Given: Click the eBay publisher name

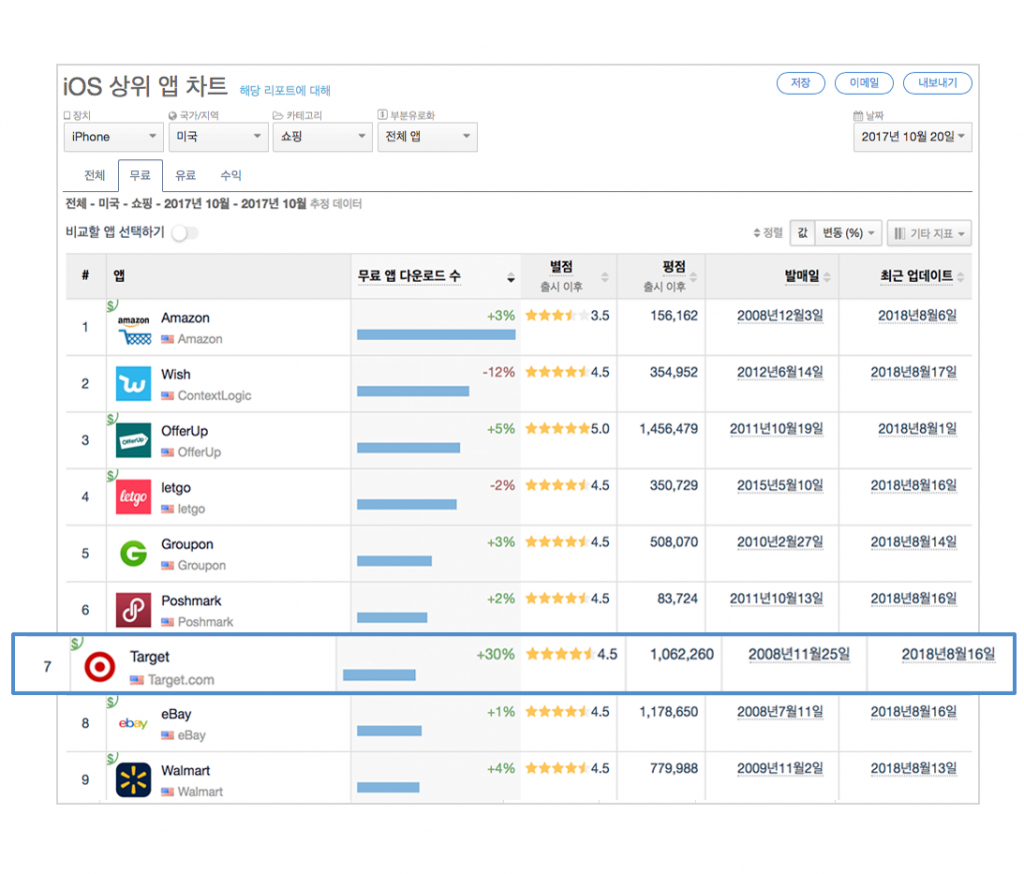Looking at the screenshot, I should [191, 736].
